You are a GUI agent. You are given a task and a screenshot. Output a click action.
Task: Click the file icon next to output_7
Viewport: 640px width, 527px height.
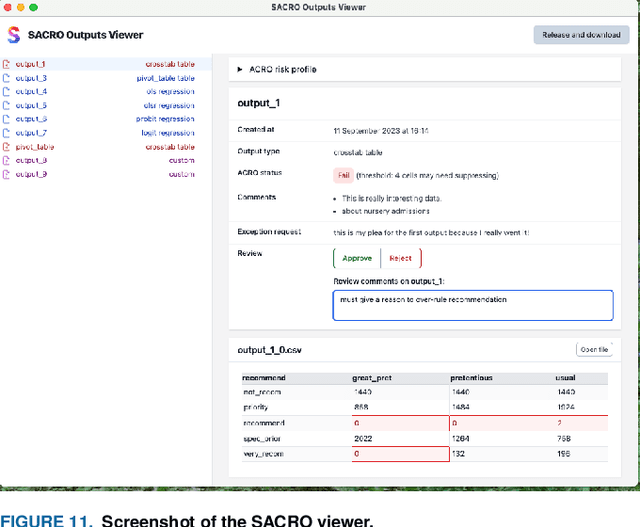click(7, 133)
